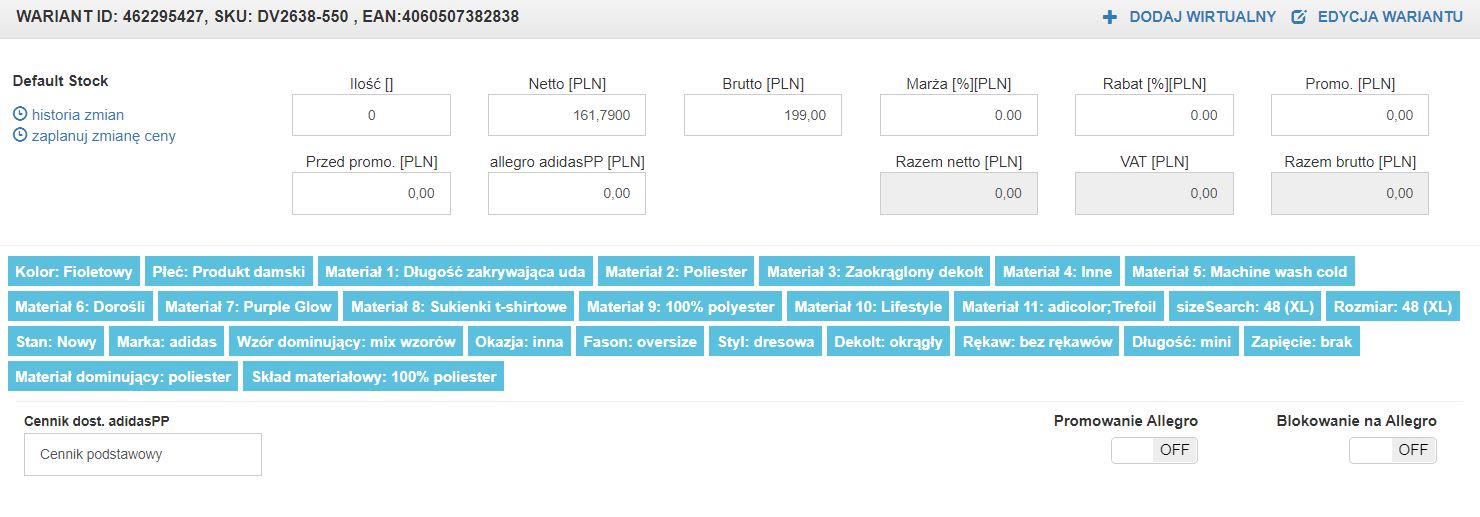
Task: Click the Kolor: Fioletowy attribute tag
Action: 74,272
